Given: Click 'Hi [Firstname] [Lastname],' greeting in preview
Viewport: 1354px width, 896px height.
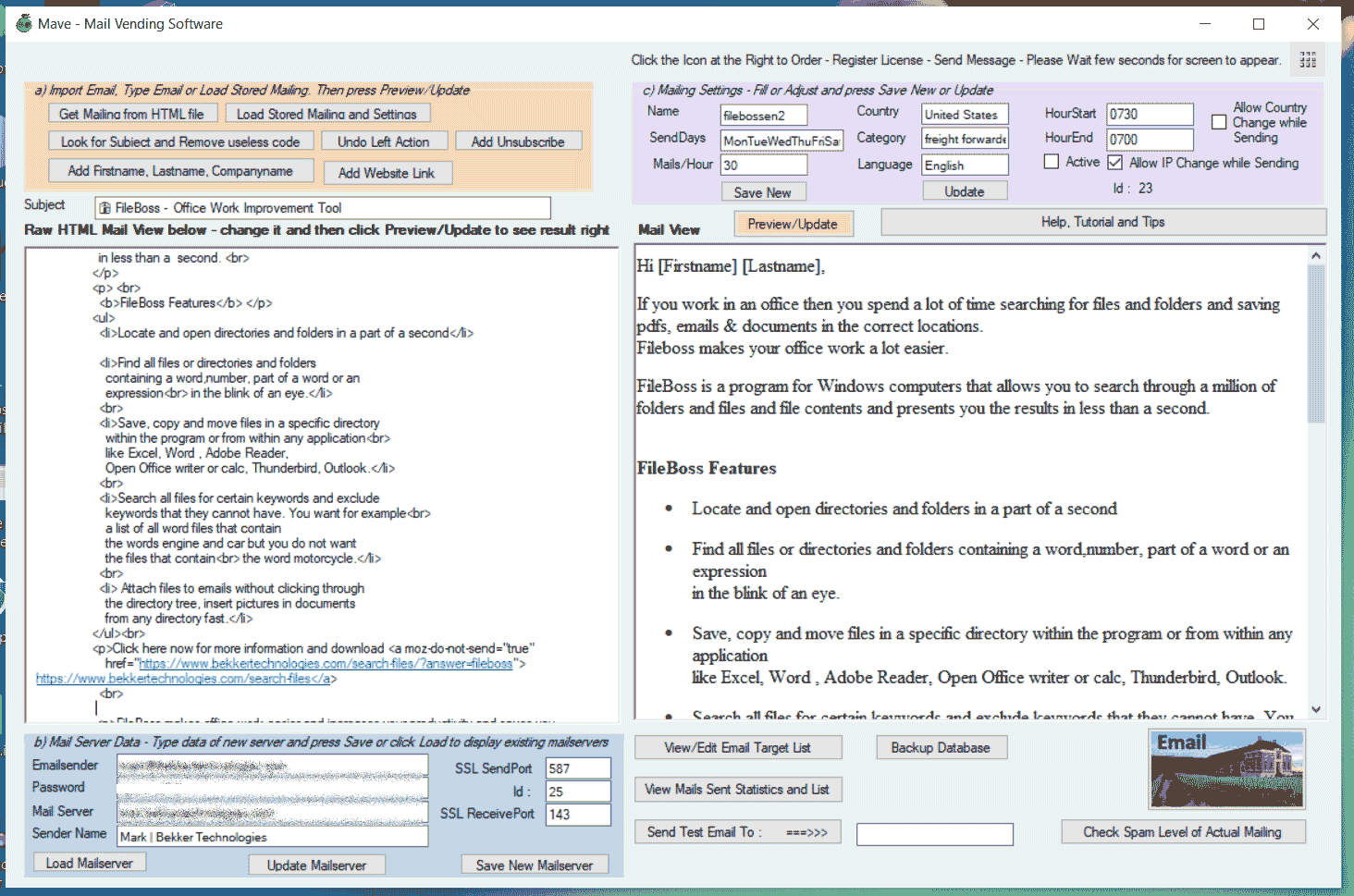Looking at the screenshot, I should (731, 266).
